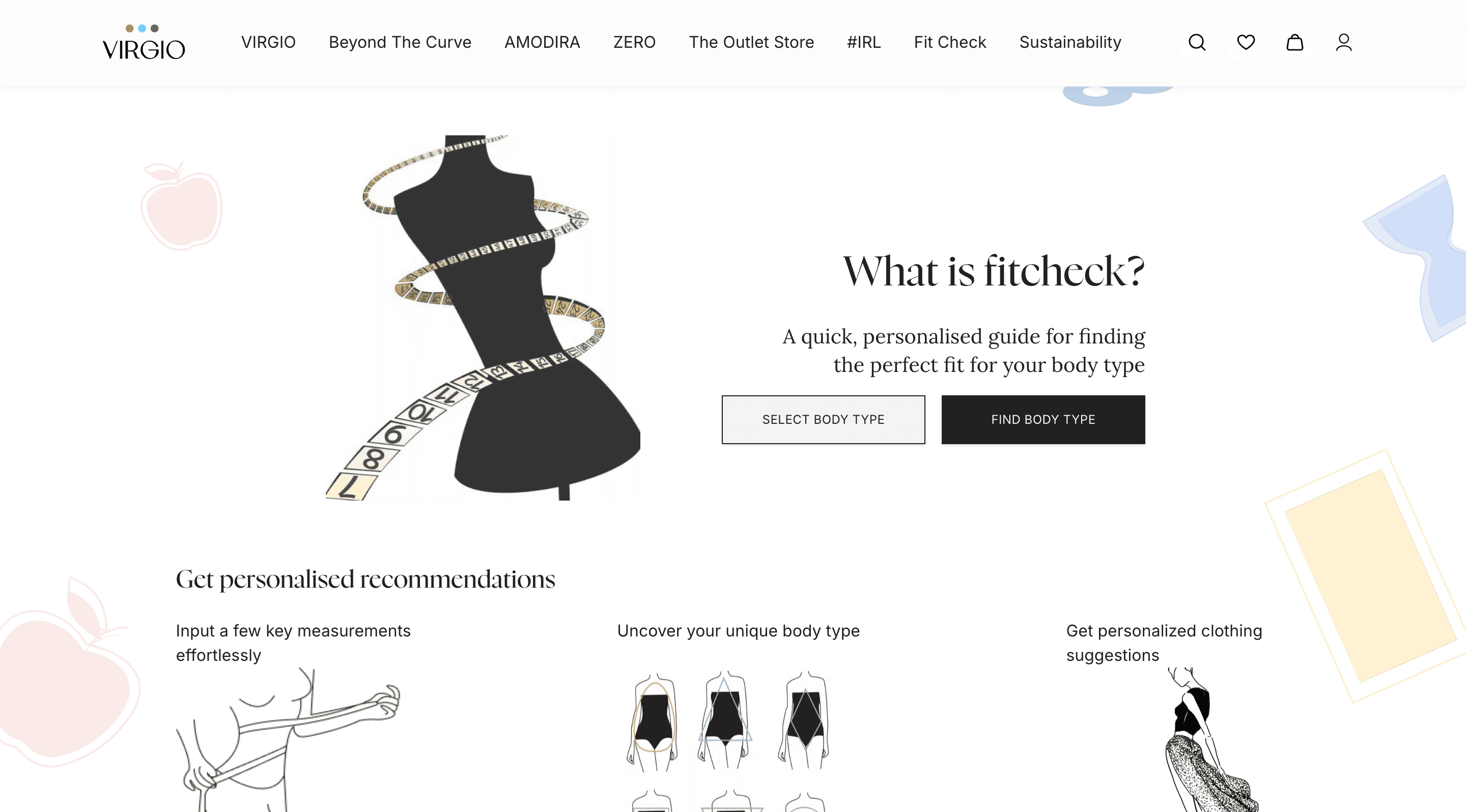Open Beyond The Curve menu
The image size is (1466, 812).
pyautogui.click(x=400, y=42)
